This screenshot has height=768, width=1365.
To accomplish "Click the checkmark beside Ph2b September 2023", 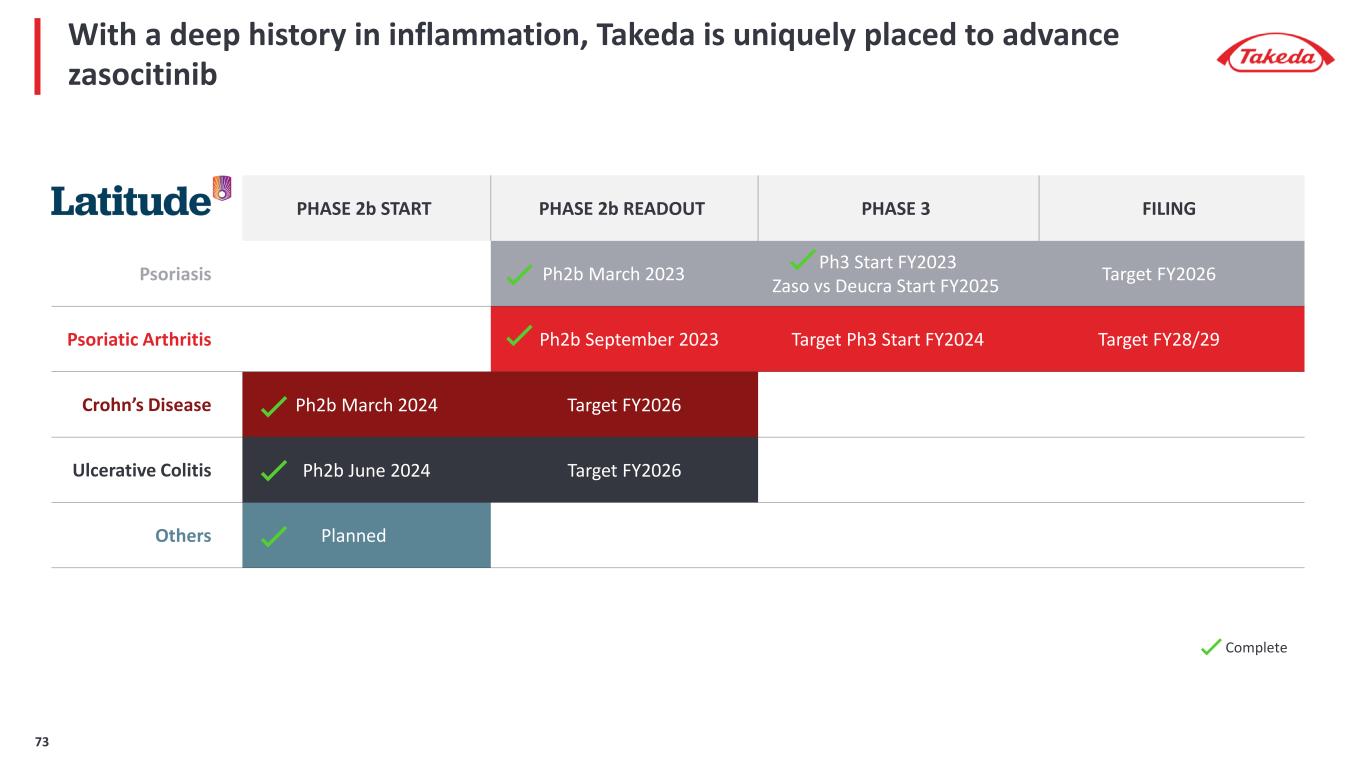I will [x=517, y=339].
